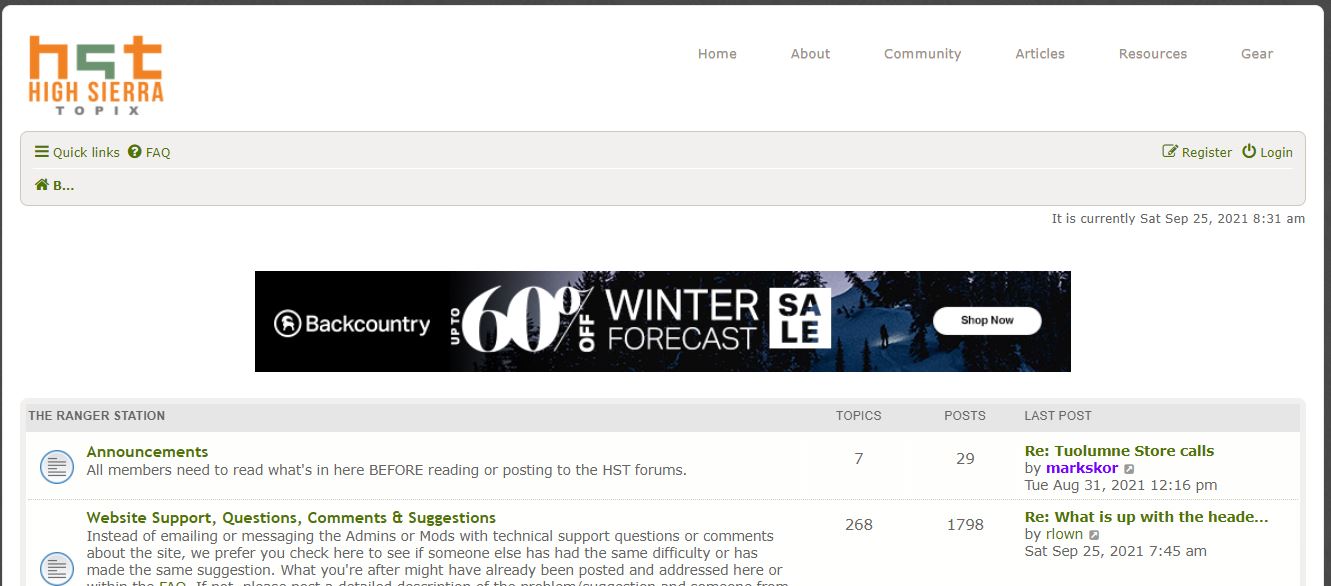Image resolution: width=1331 pixels, height=586 pixels.
Task: Open last post Re: What is up with the heade...
Action: click(x=1146, y=517)
